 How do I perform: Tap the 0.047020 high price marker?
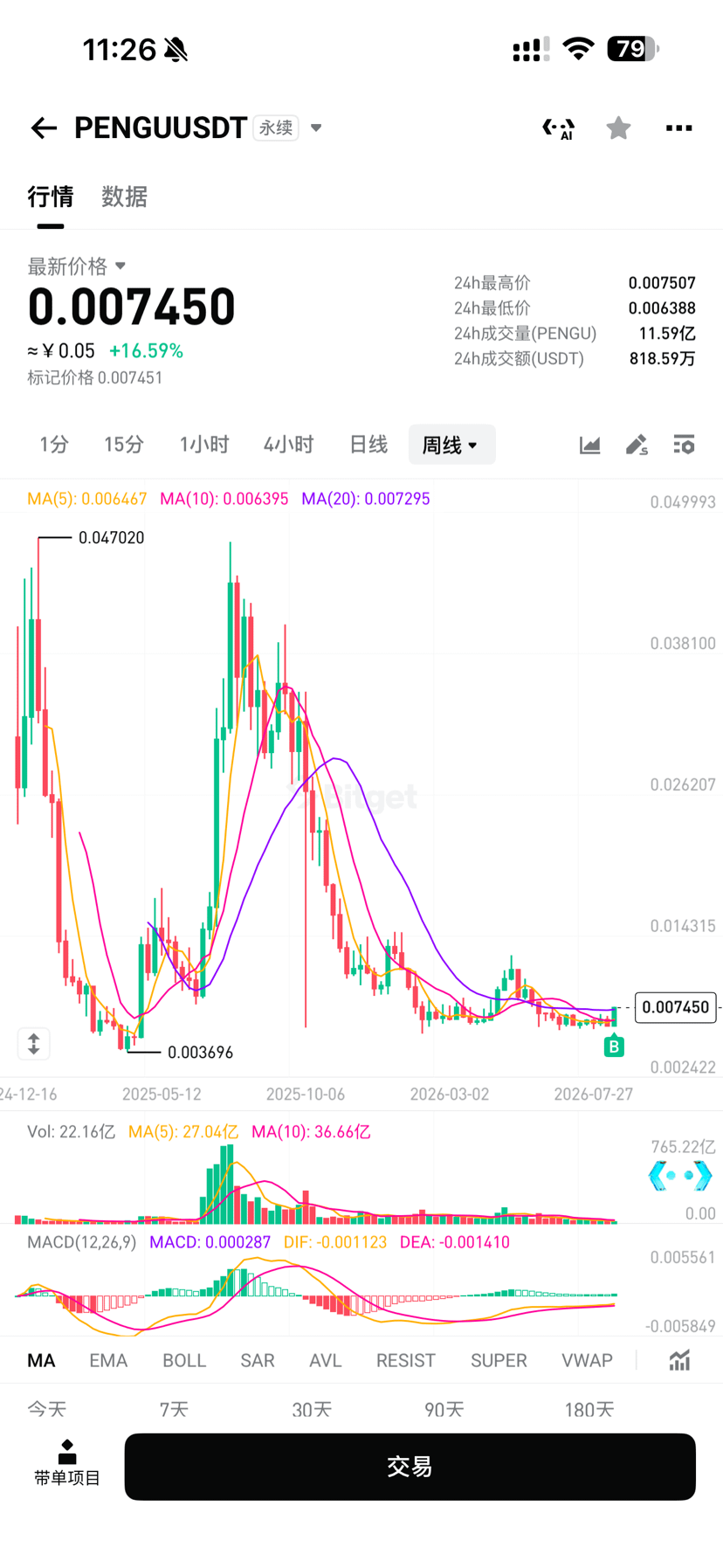tap(111, 538)
